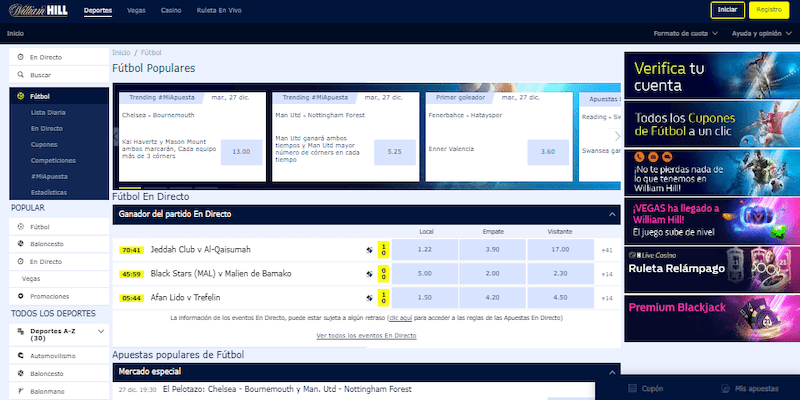Open Cupones in Fútbol menu
The height and width of the screenshot is (400, 800).
44,144
